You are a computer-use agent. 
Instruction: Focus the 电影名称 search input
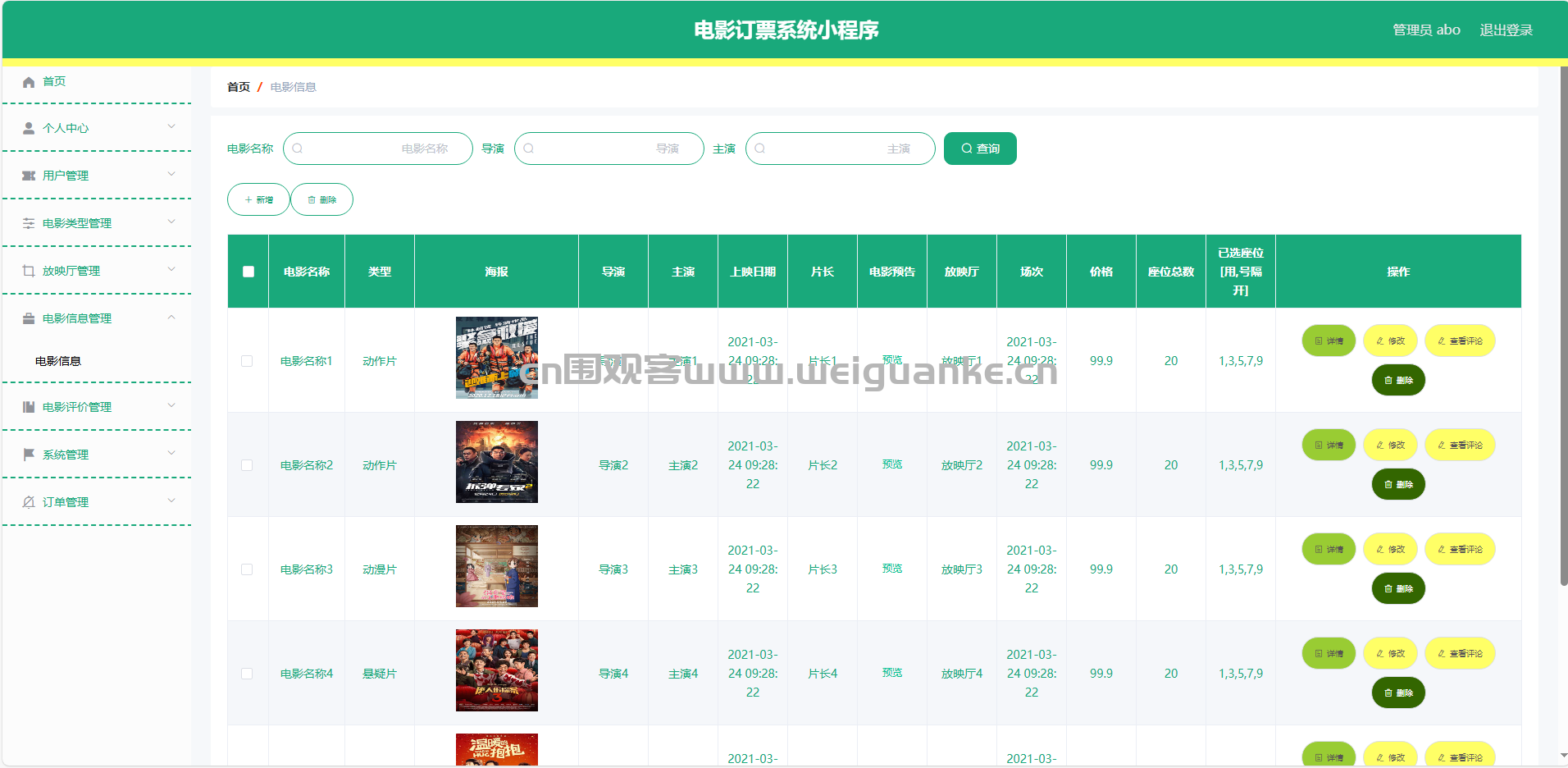378,149
